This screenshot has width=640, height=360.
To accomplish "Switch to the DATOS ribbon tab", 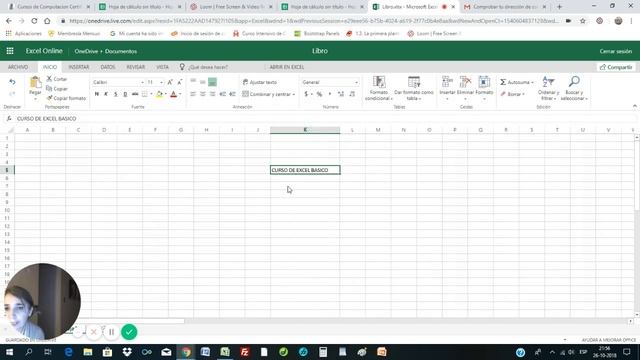I will pyautogui.click(x=108, y=67).
